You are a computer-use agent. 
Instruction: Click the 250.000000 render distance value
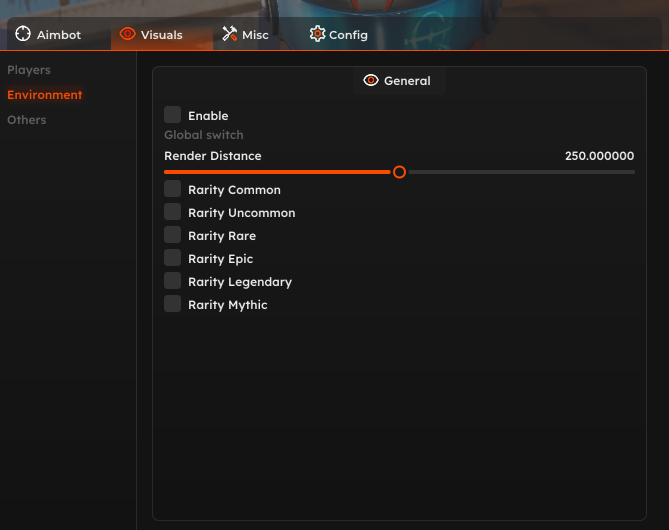click(599, 156)
